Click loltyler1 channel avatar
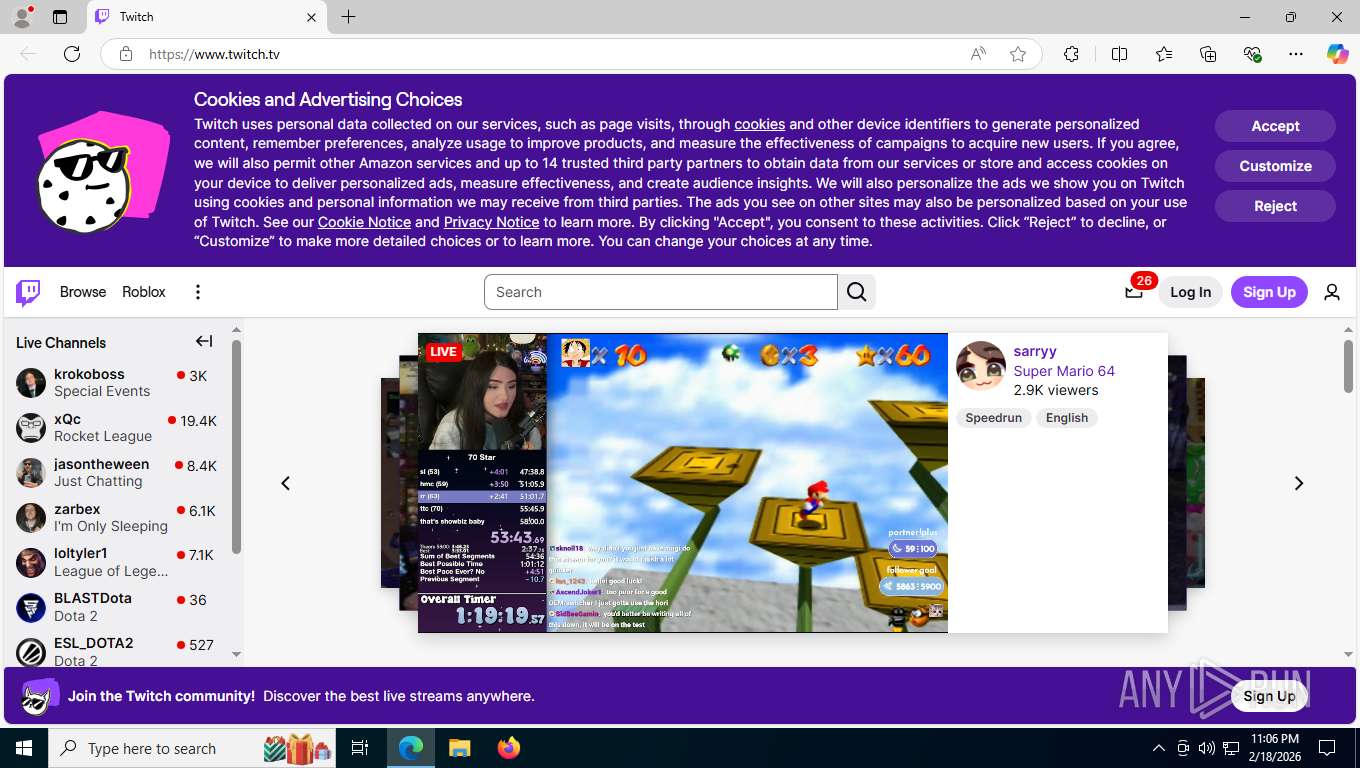Image resolution: width=1360 pixels, height=768 pixels. pyautogui.click(x=31, y=563)
